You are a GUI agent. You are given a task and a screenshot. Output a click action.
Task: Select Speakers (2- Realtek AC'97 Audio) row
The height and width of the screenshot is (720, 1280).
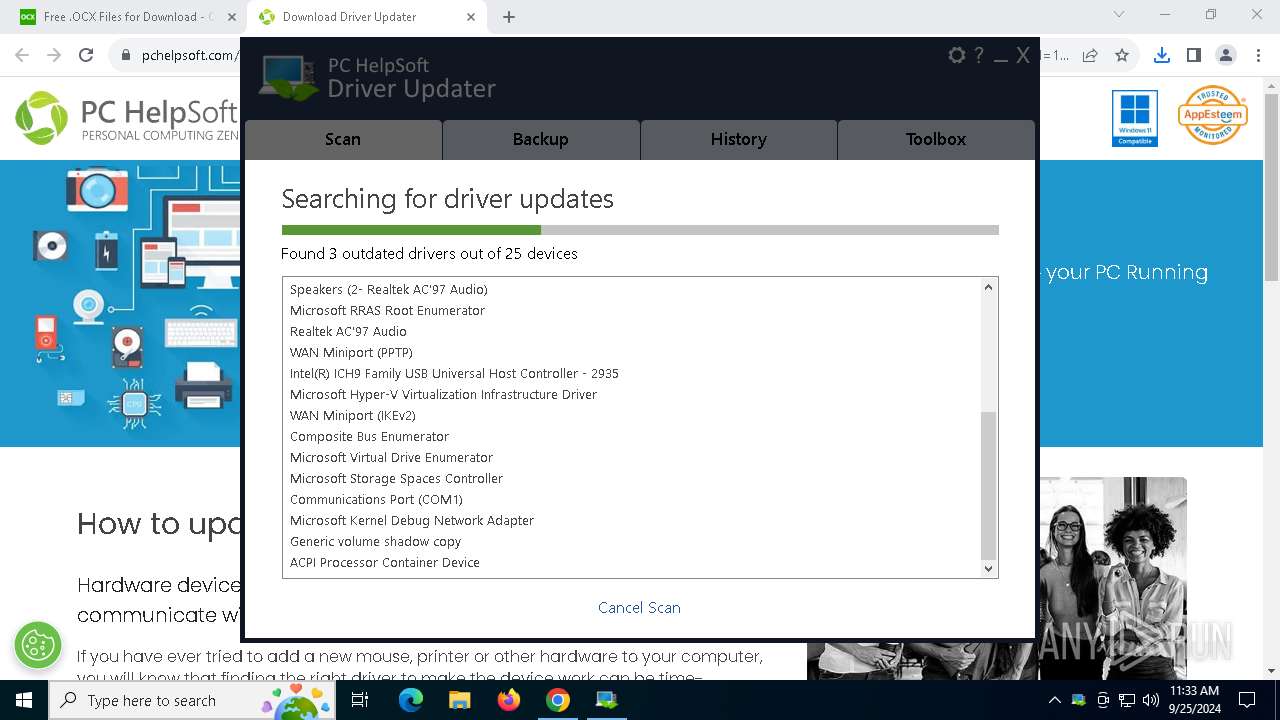[x=631, y=289]
